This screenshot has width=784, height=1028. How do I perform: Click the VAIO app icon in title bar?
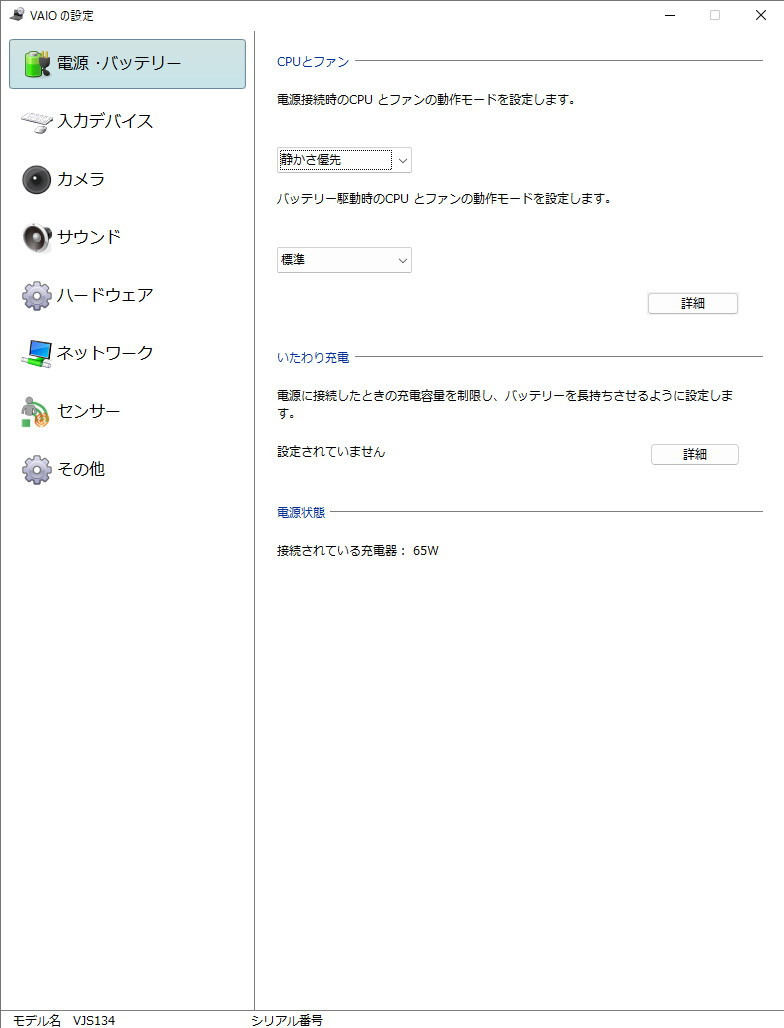pyautogui.click(x=17, y=14)
